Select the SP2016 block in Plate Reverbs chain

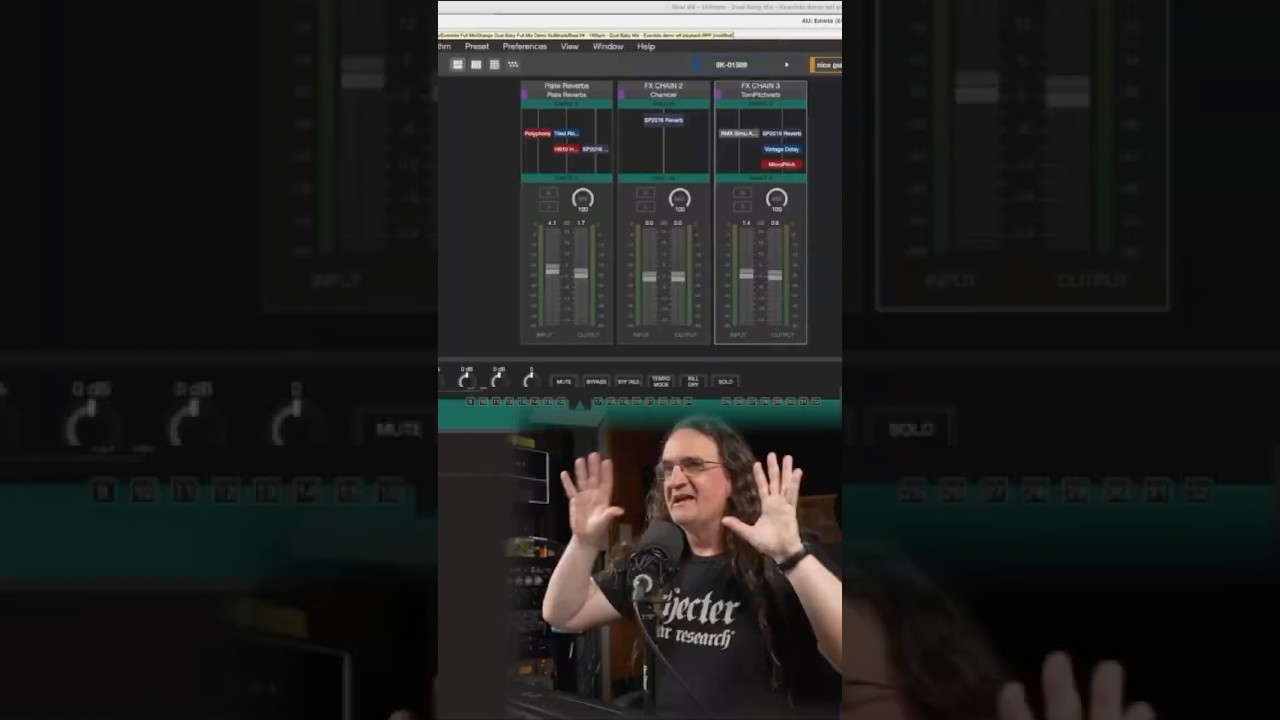(x=594, y=149)
